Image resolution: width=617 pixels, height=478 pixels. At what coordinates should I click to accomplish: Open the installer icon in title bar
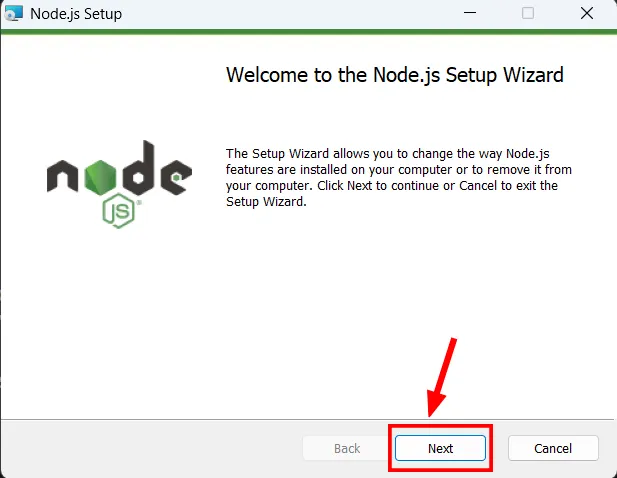tap(14, 13)
